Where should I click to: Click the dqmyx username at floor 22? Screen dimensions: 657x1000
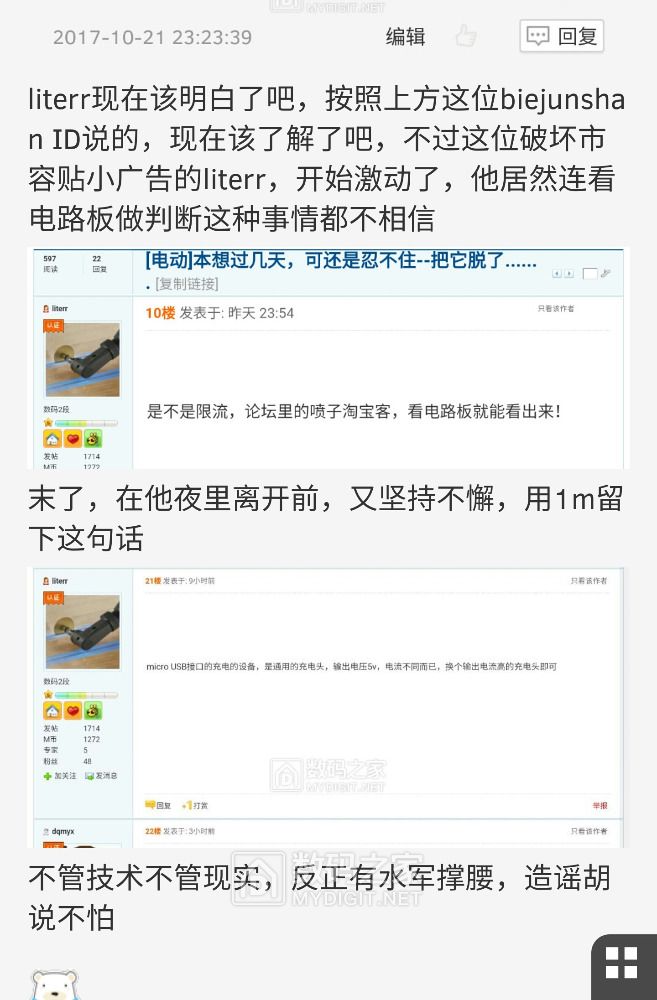(63, 832)
